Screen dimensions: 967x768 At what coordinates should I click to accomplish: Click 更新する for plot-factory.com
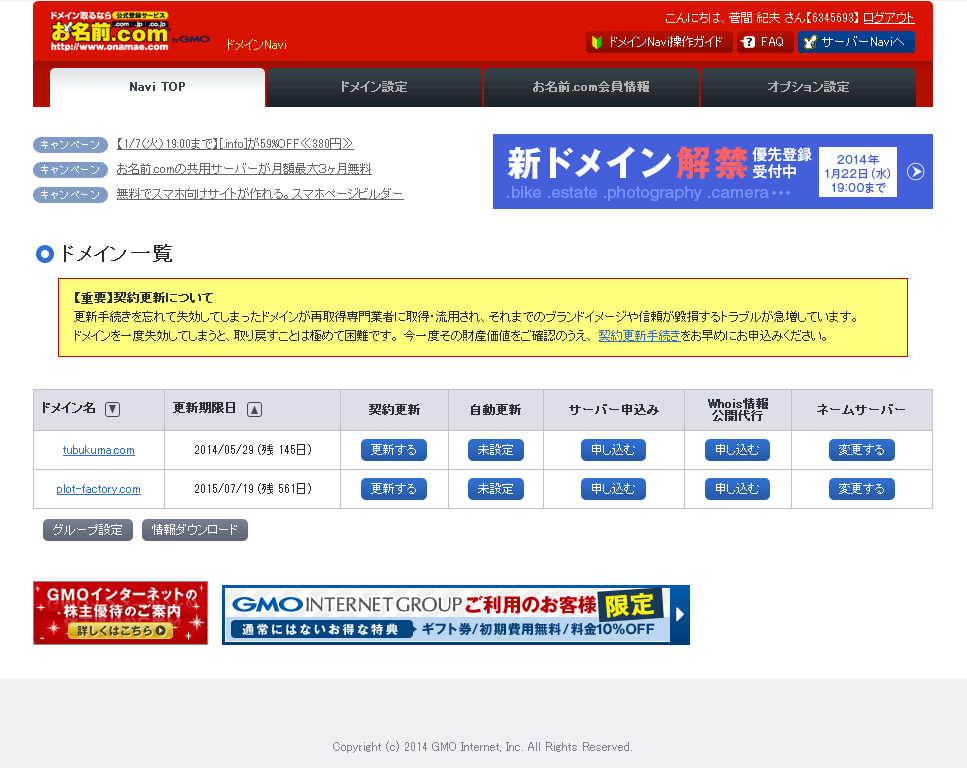pos(393,489)
